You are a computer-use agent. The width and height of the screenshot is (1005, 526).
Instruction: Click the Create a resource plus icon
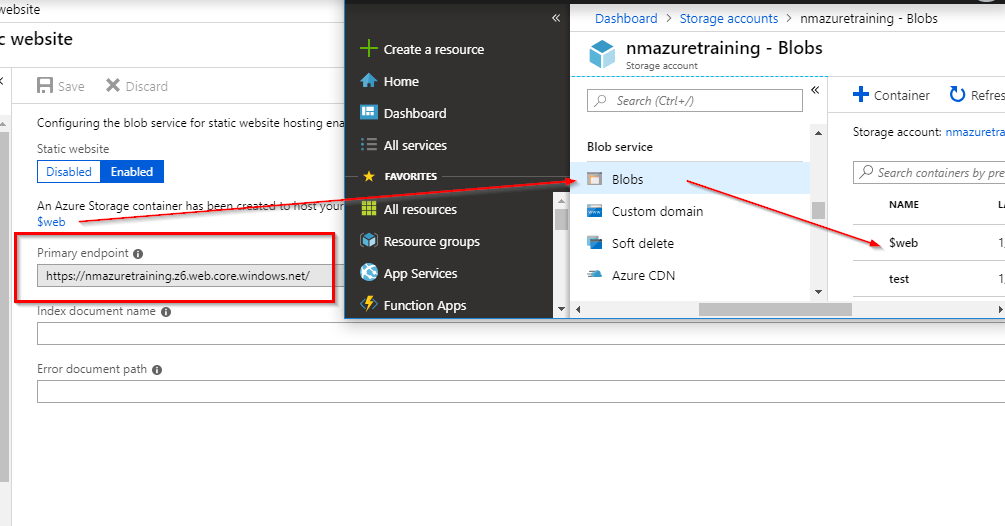[x=368, y=49]
